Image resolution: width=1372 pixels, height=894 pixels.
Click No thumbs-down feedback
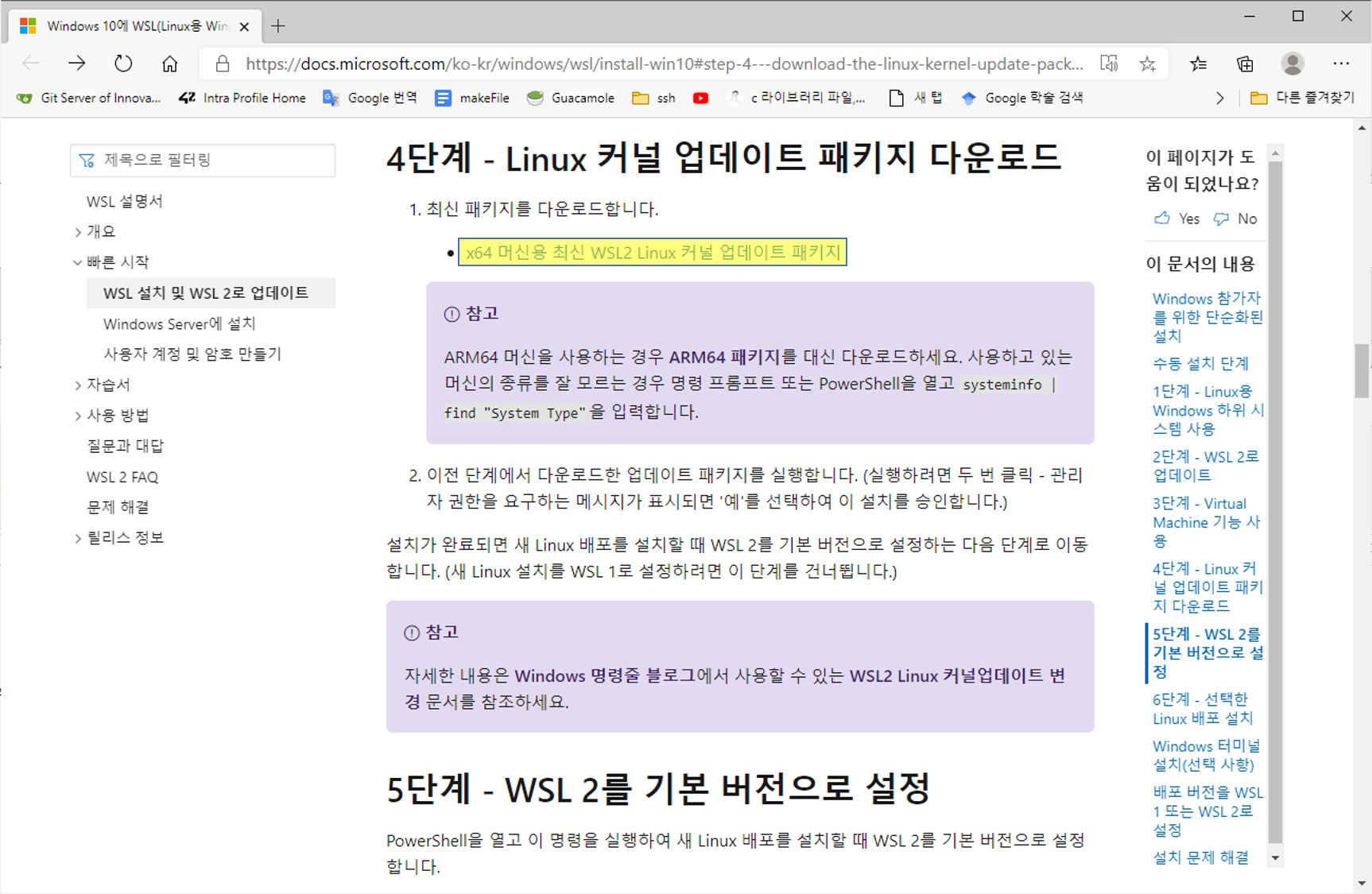(1235, 219)
